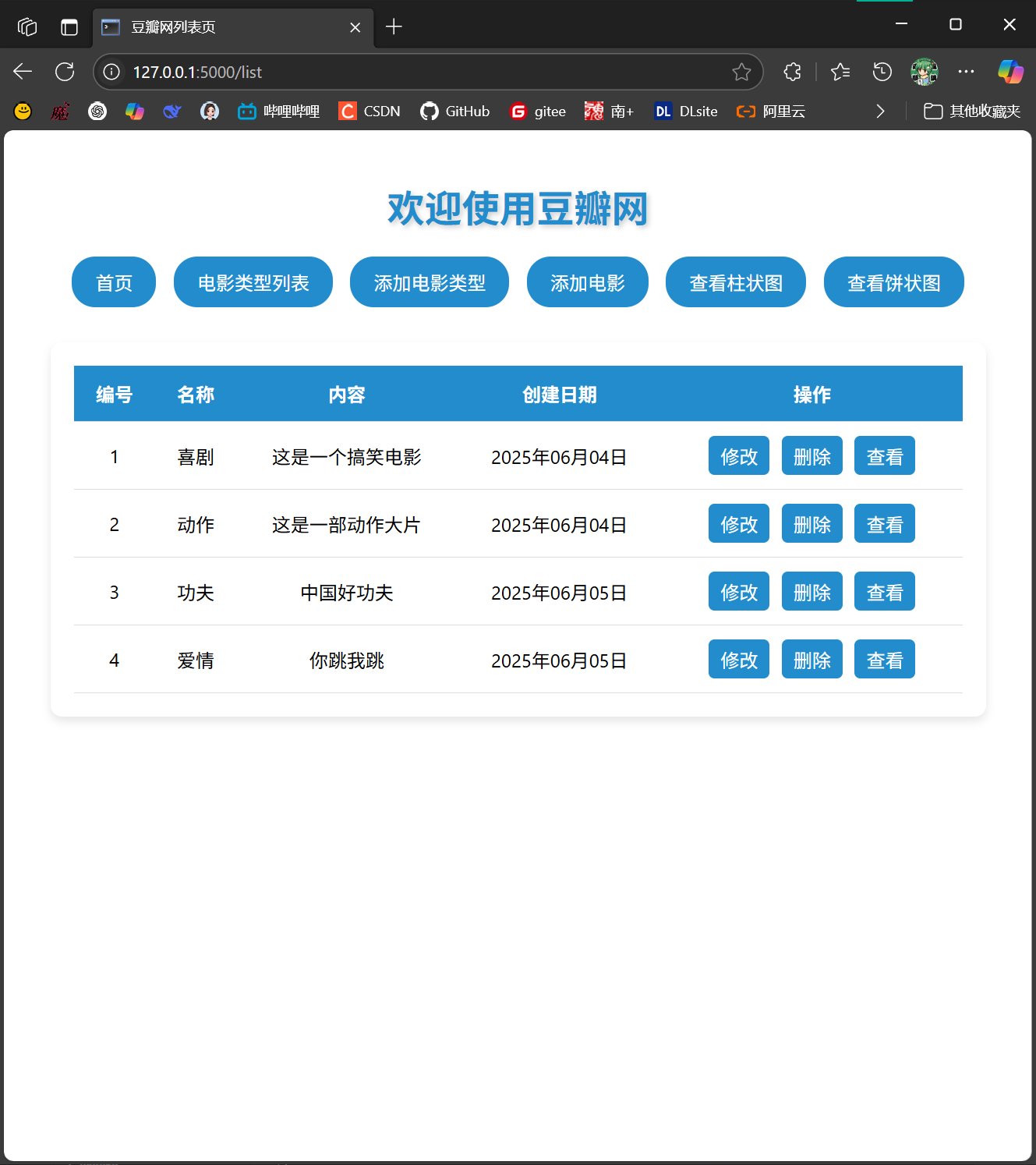Click 查看 for the 爱情 row

(885, 660)
